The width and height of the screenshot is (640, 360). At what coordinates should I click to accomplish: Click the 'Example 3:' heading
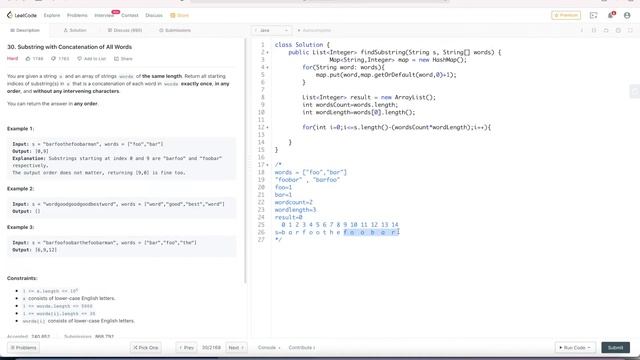[x=20, y=227]
